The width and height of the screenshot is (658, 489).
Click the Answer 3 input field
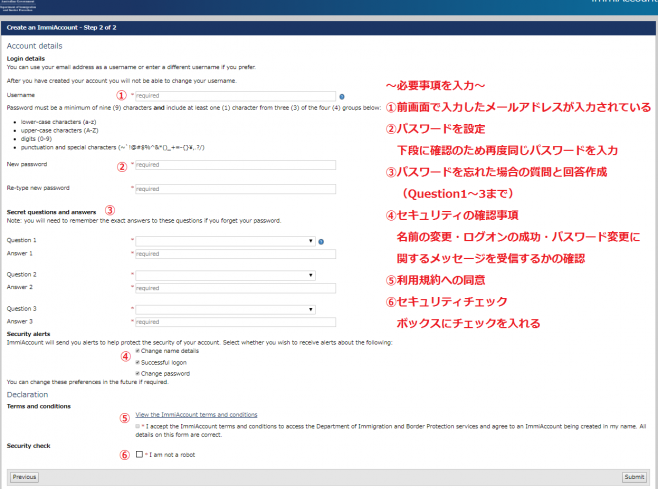[x=235, y=322]
